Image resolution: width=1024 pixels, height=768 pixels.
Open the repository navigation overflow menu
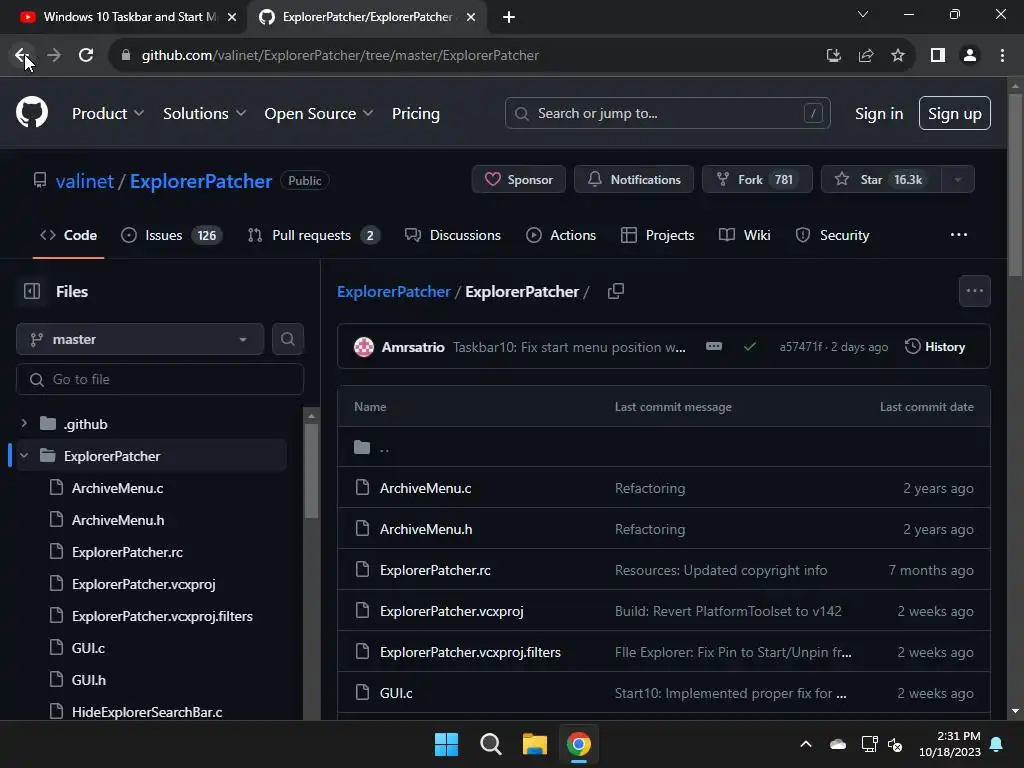pos(959,235)
